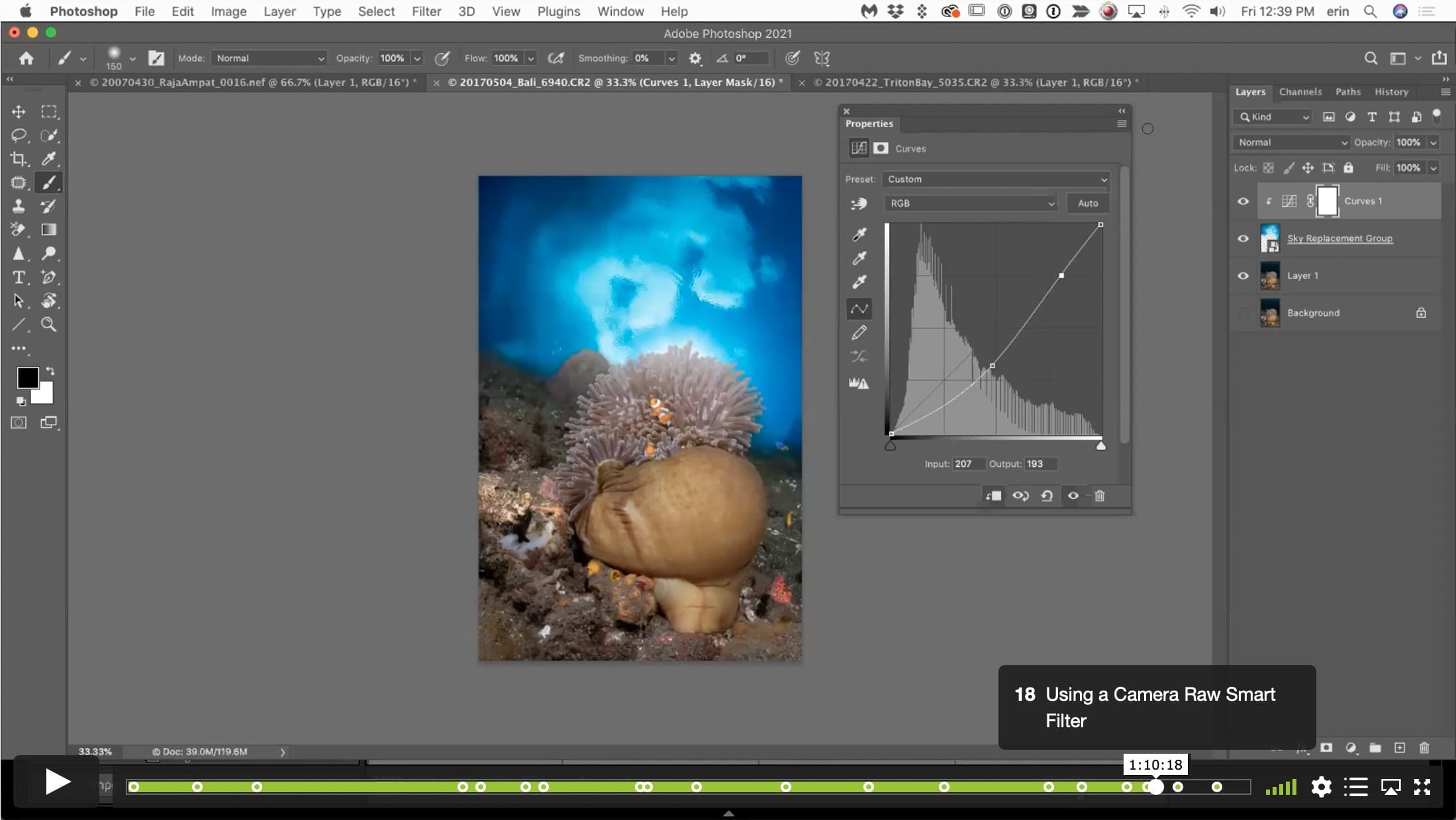Hide the Curves 1 layer

(x=1243, y=201)
